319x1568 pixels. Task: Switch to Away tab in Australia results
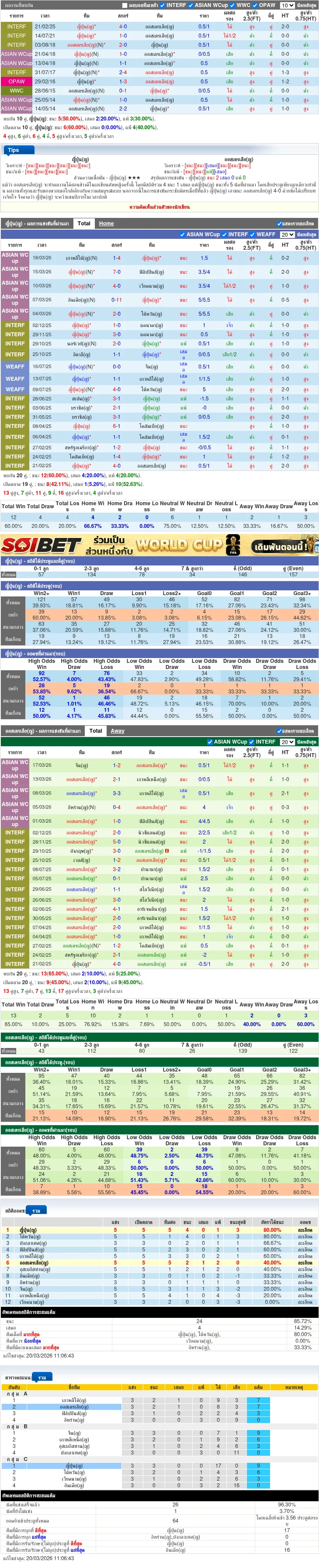(118, 731)
